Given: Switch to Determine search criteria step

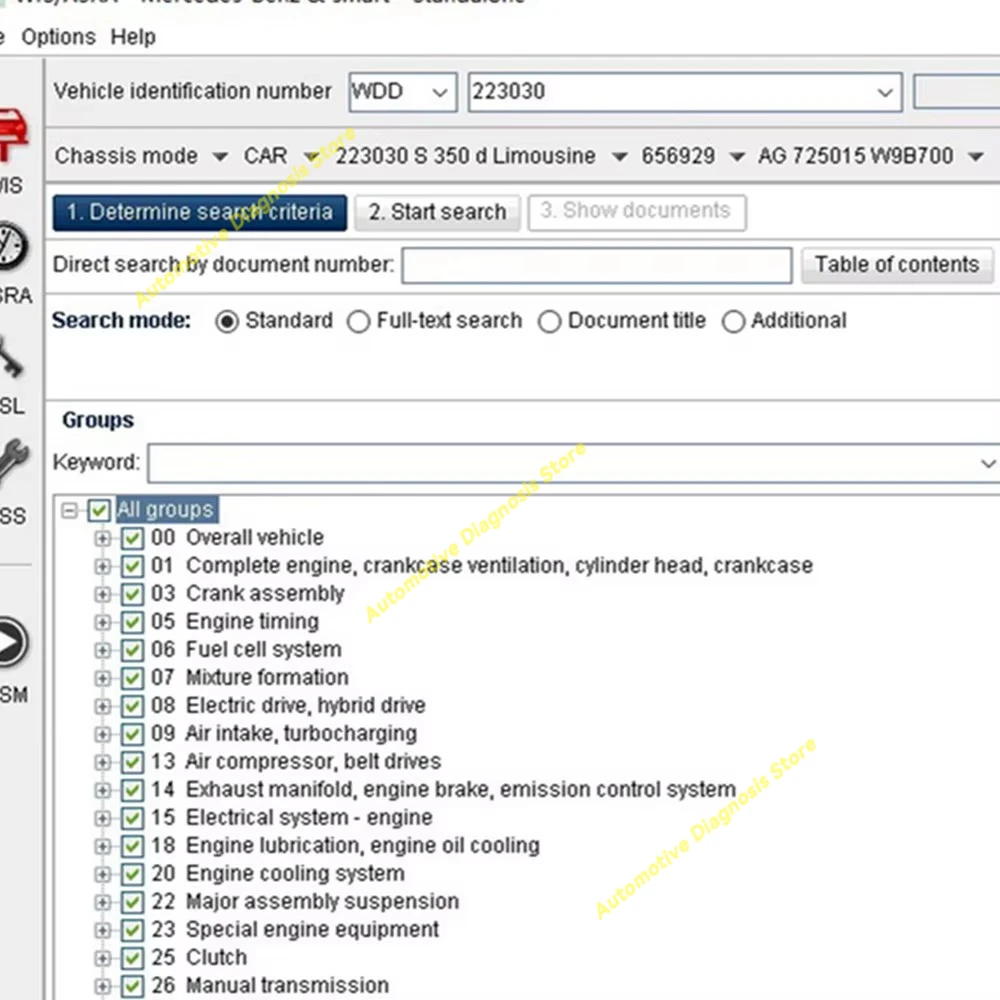Looking at the screenshot, I should tap(200, 212).
